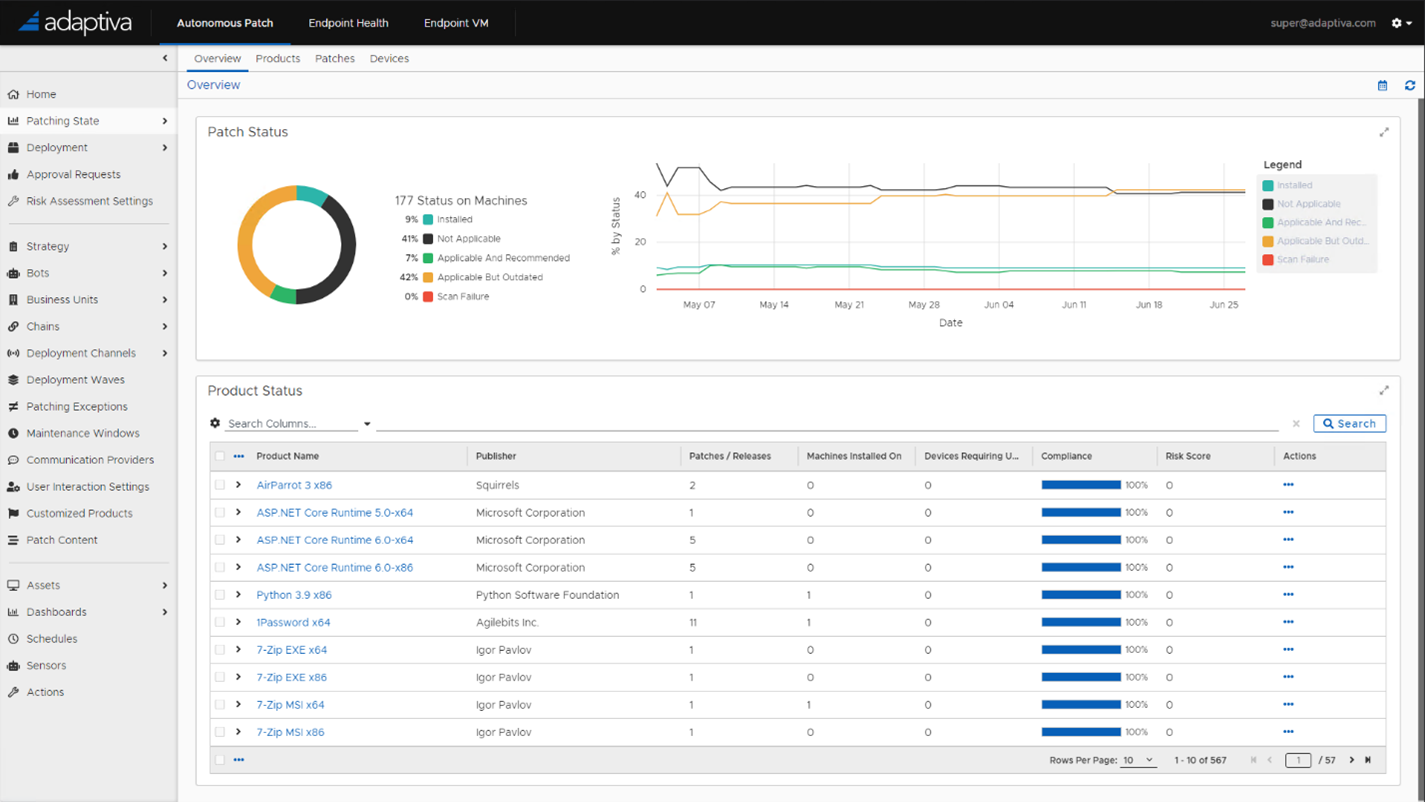
Task: Check the select-all checkbox in the table header
Action: coord(221,455)
